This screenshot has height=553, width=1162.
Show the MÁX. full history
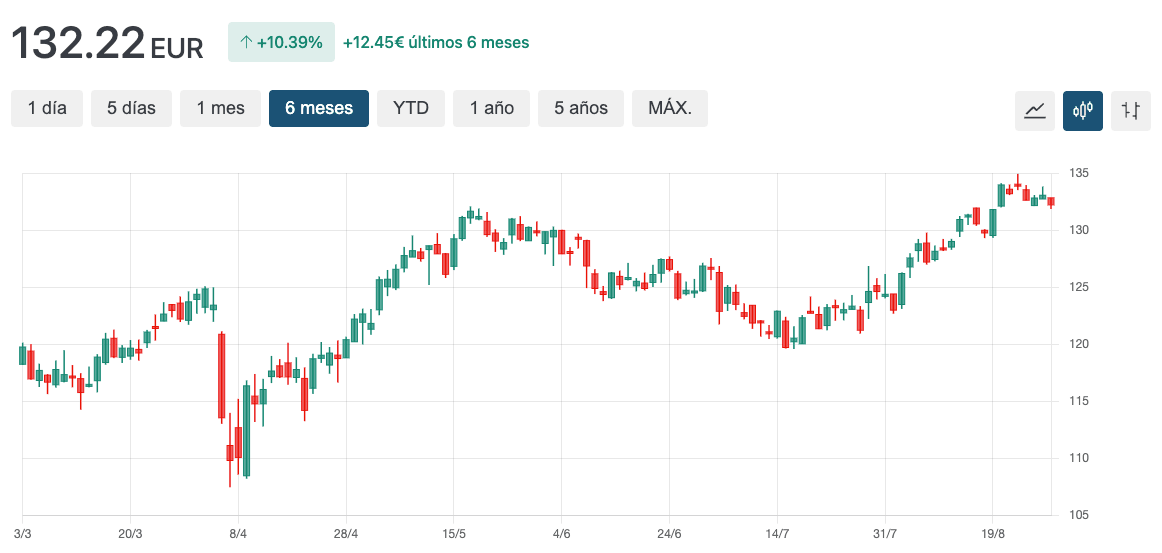(x=670, y=108)
